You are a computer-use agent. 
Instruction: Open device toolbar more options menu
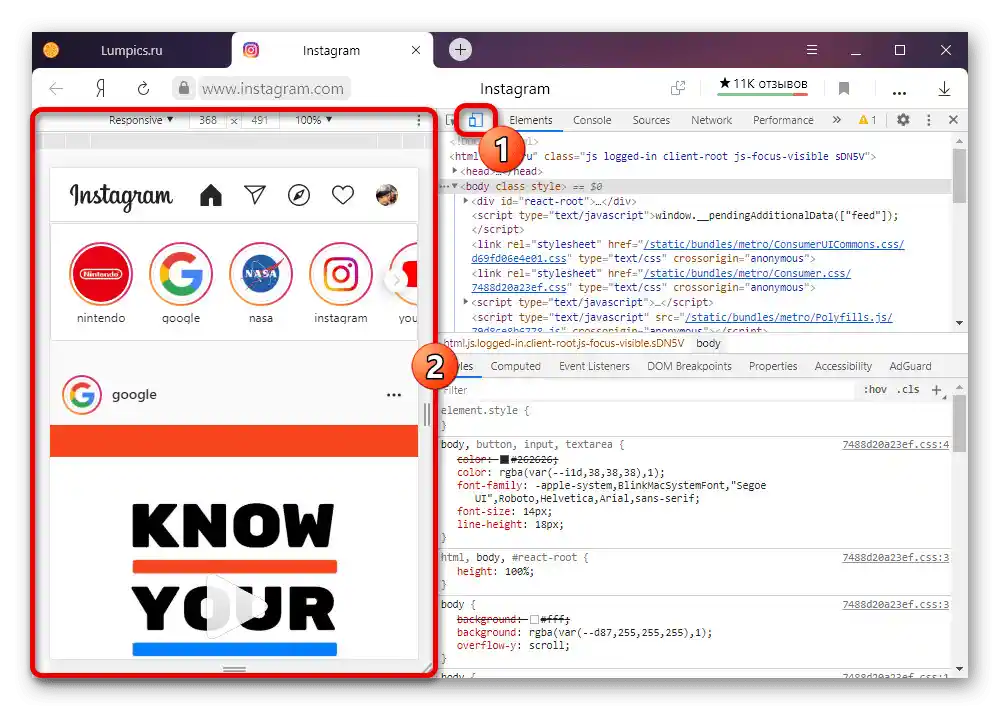(418, 120)
